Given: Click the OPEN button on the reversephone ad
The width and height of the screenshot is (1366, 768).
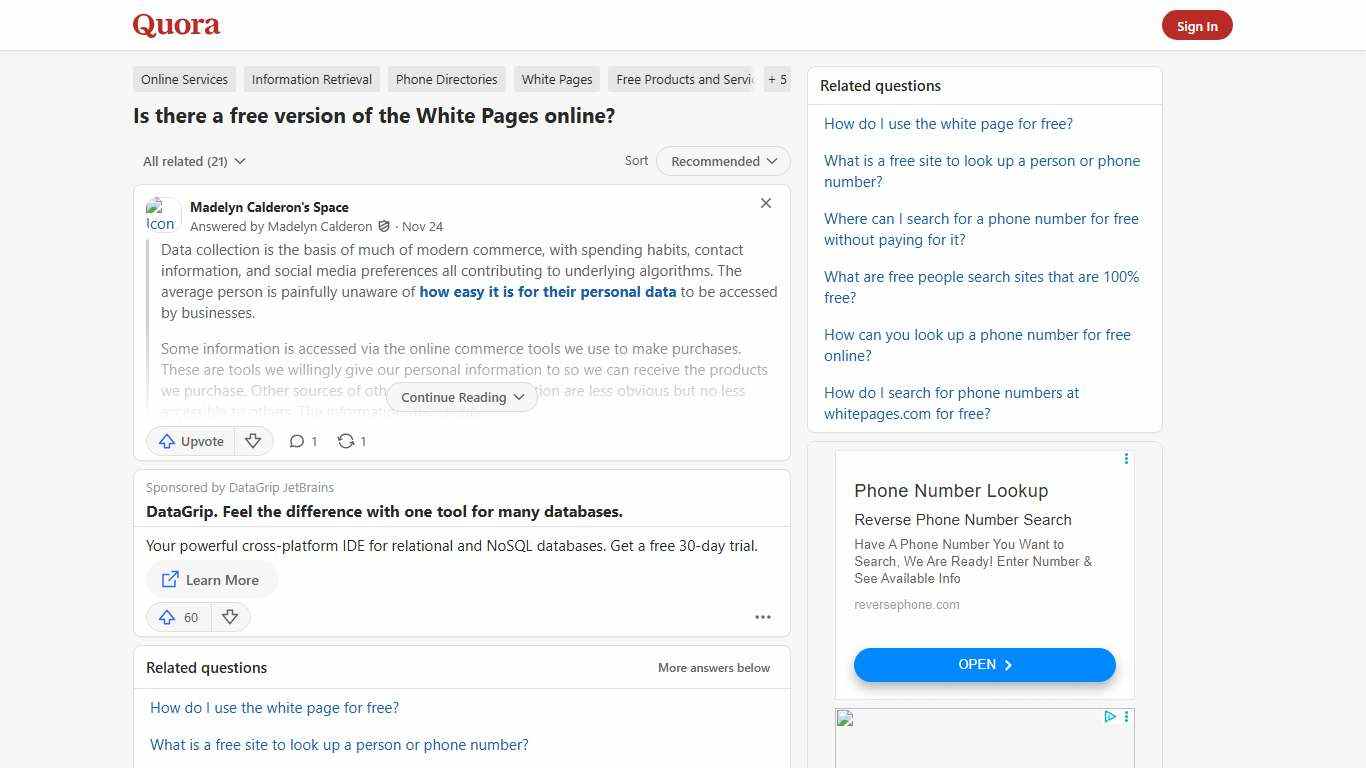Looking at the screenshot, I should tap(983, 664).
